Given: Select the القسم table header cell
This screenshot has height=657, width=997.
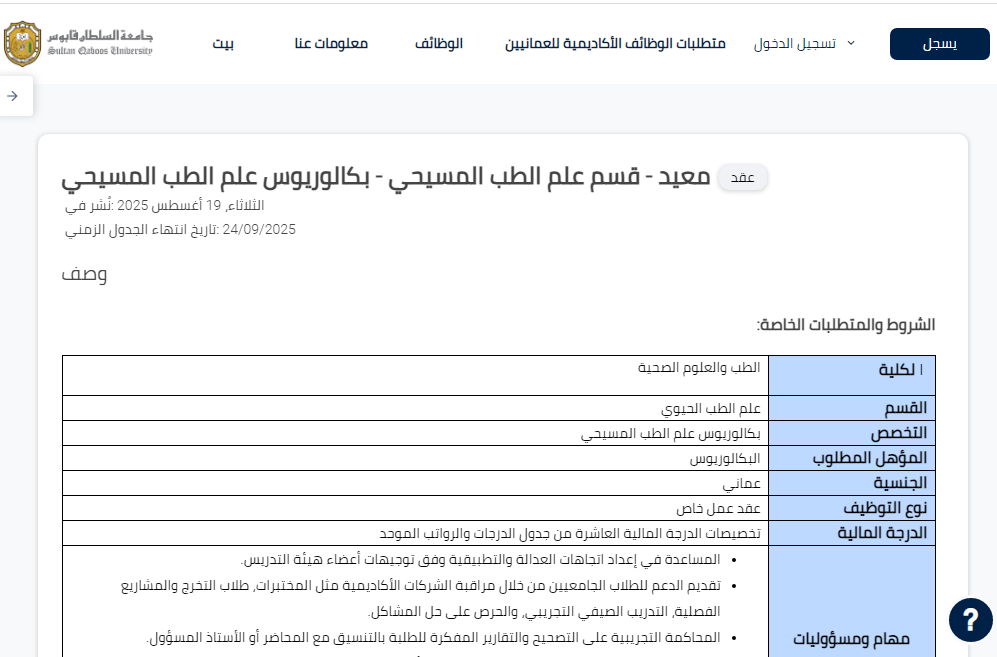Looking at the screenshot, I should tap(851, 408).
